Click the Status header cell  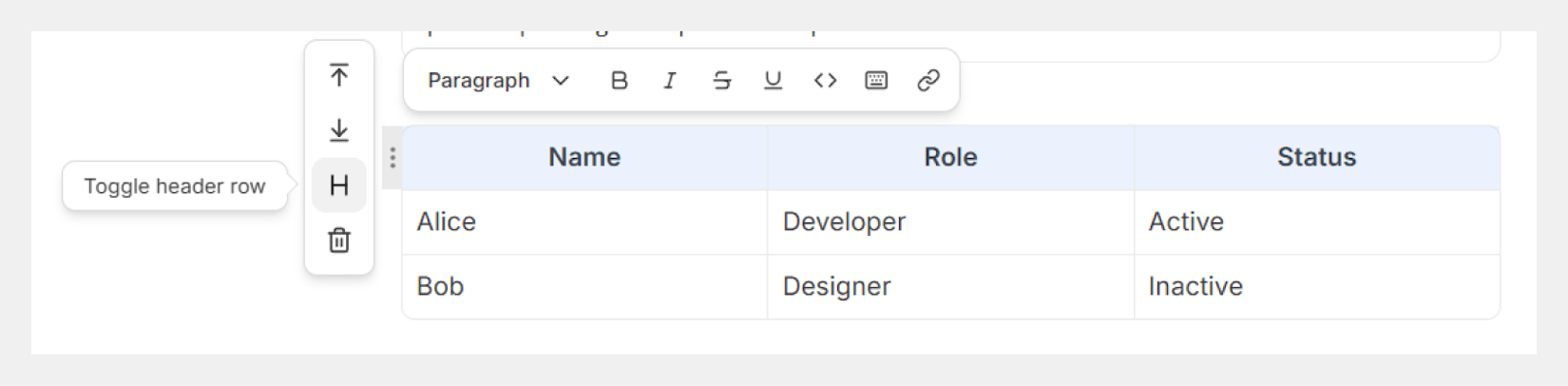click(x=1316, y=158)
